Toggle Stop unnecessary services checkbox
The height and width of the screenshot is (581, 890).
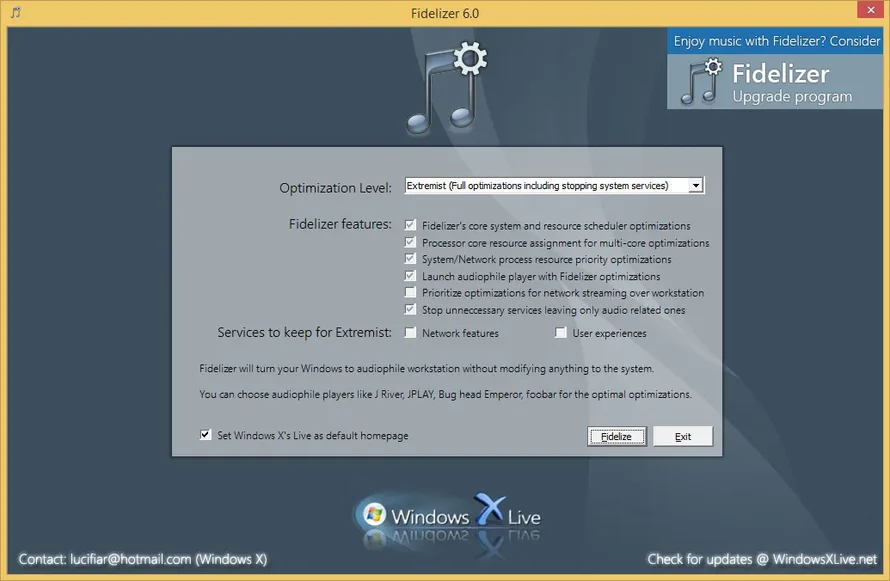pyautogui.click(x=410, y=309)
